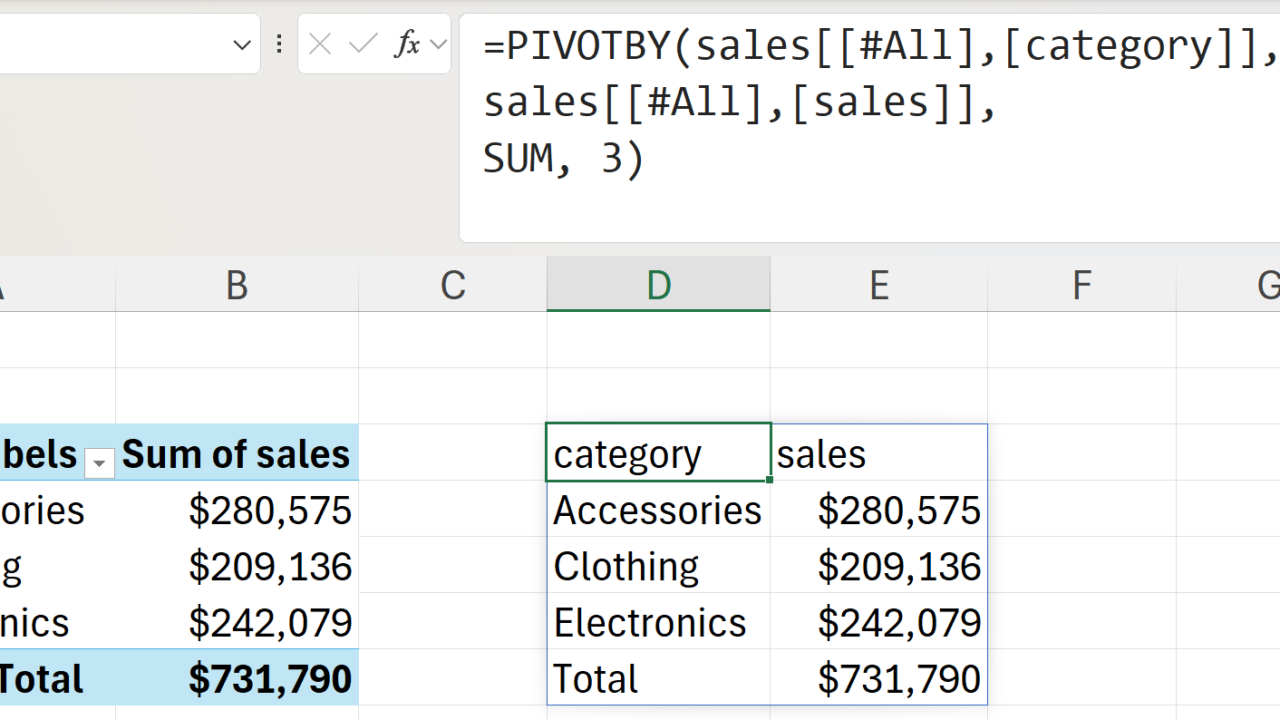1280x720 pixels.
Task: Select column E header
Action: point(878,286)
